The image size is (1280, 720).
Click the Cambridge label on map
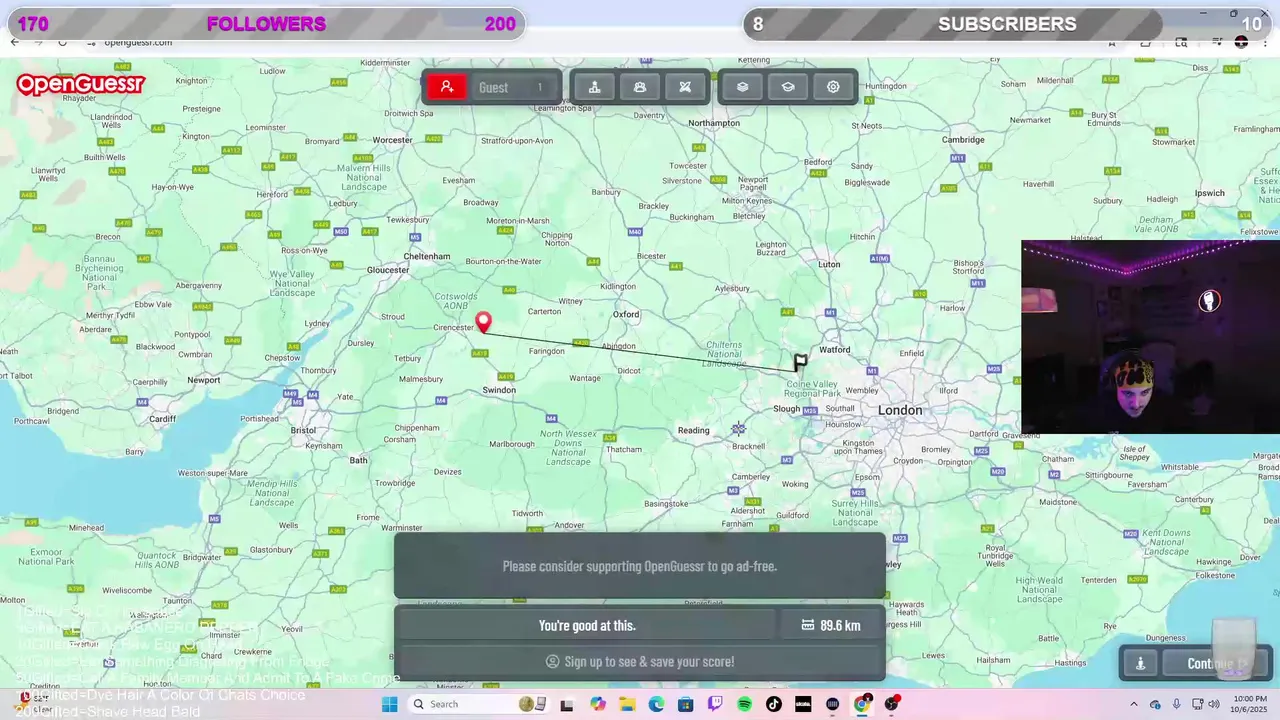point(963,139)
